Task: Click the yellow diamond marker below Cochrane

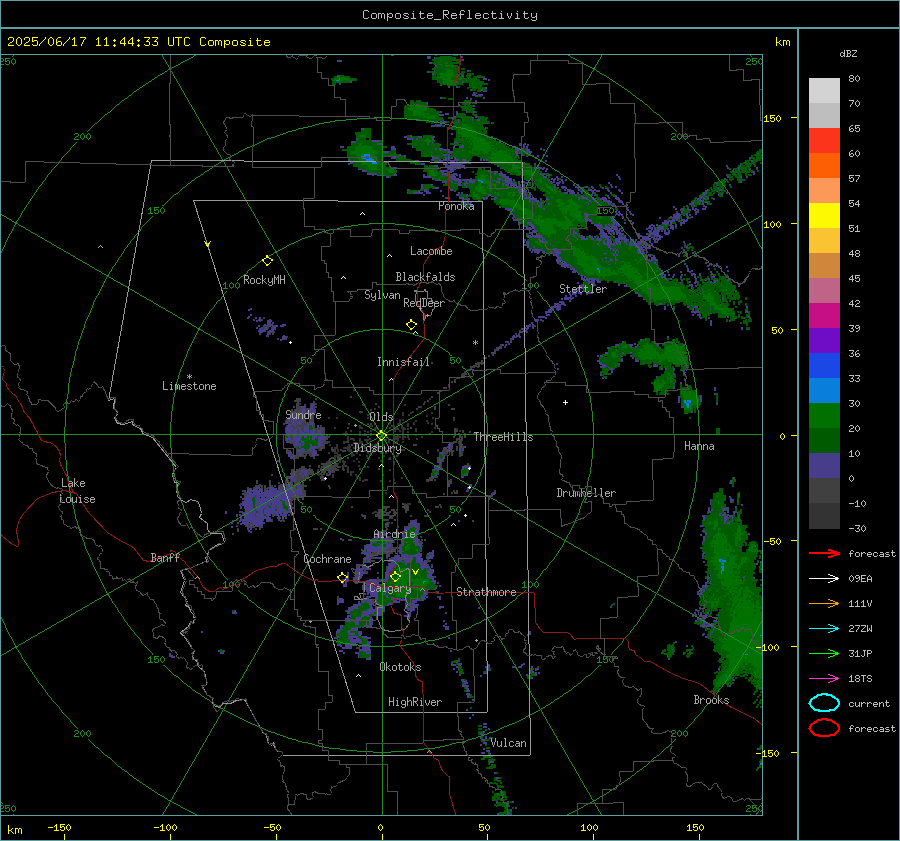Action: 342,578
